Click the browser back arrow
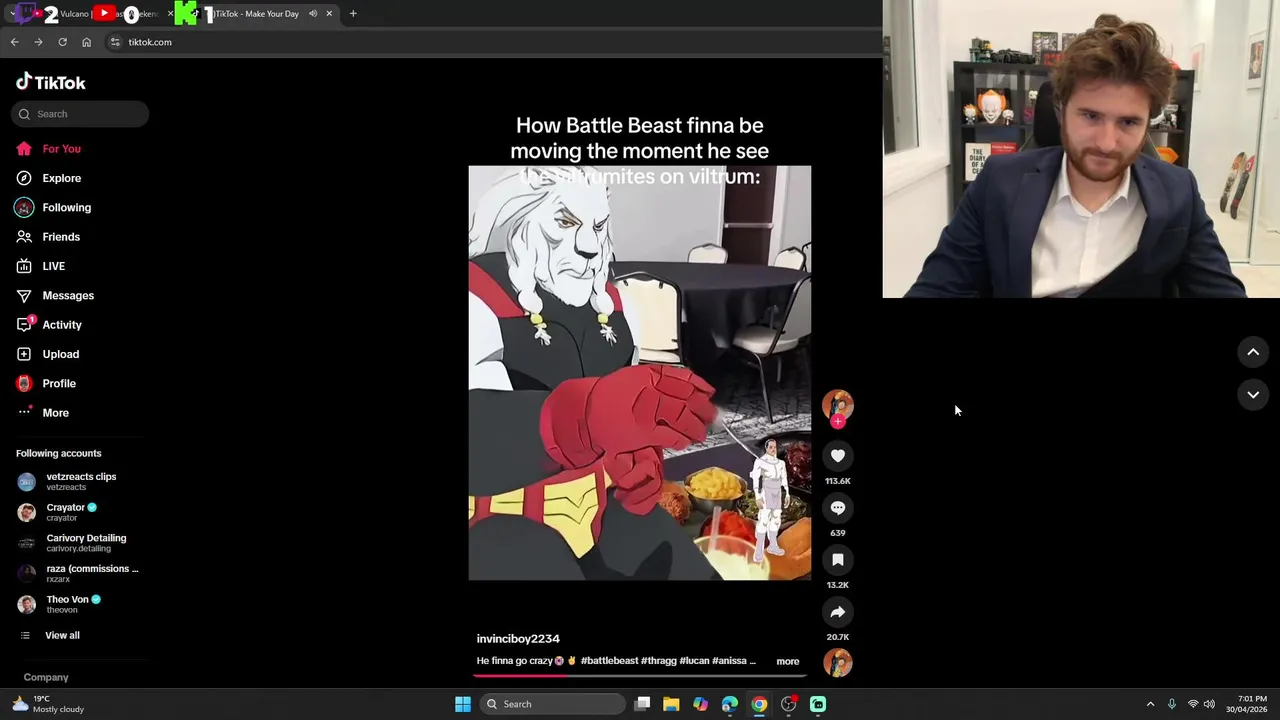The width and height of the screenshot is (1280, 720). pyautogui.click(x=14, y=42)
